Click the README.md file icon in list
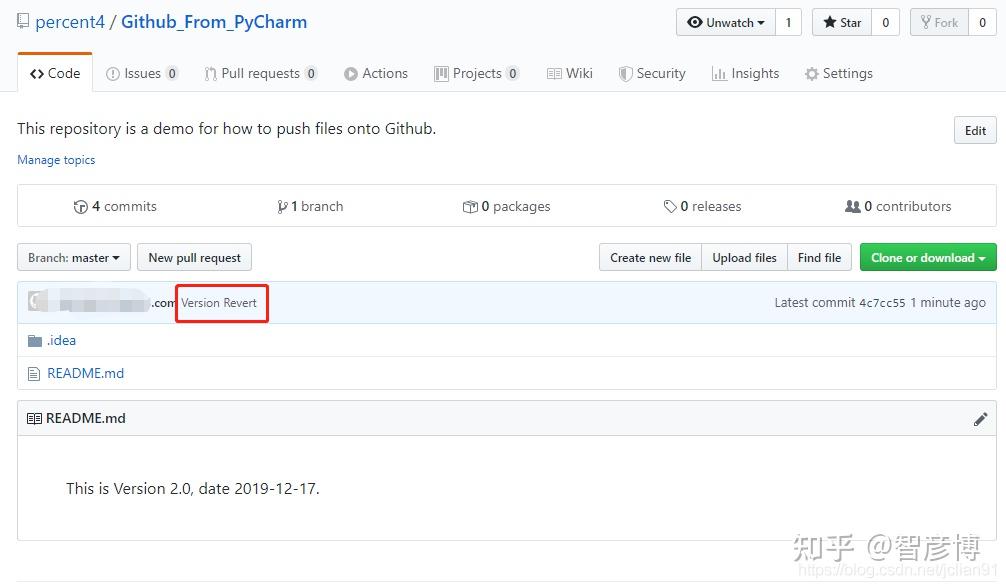Image resolution: width=1006 pixels, height=588 pixels. pyautogui.click(x=34, y=374)
